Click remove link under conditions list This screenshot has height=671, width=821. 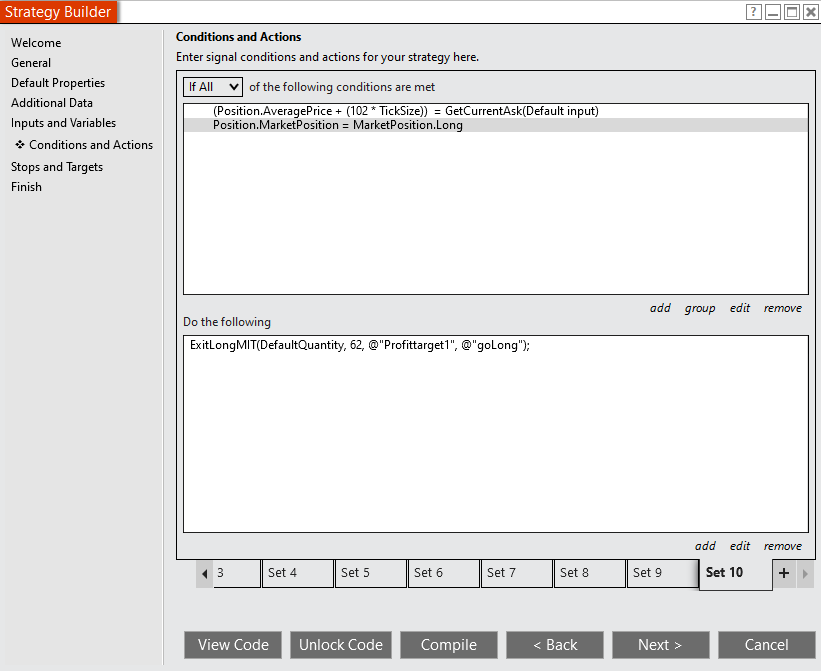tap(783, 308)
